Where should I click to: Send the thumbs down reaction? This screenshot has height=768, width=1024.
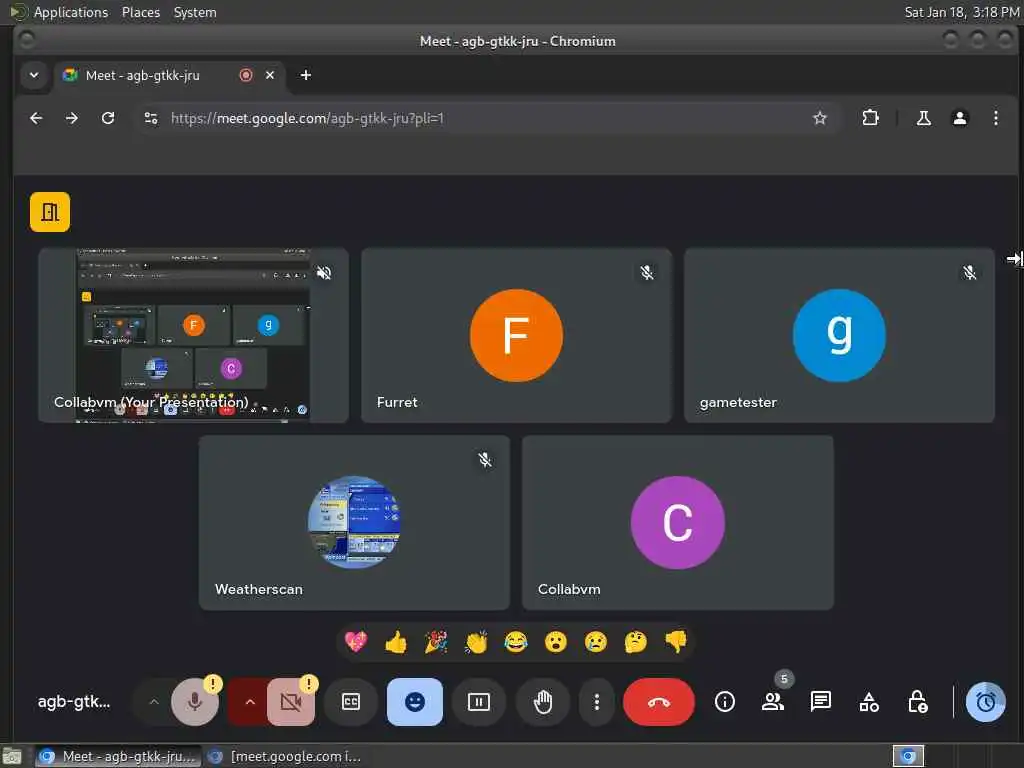tap(676, 642)
